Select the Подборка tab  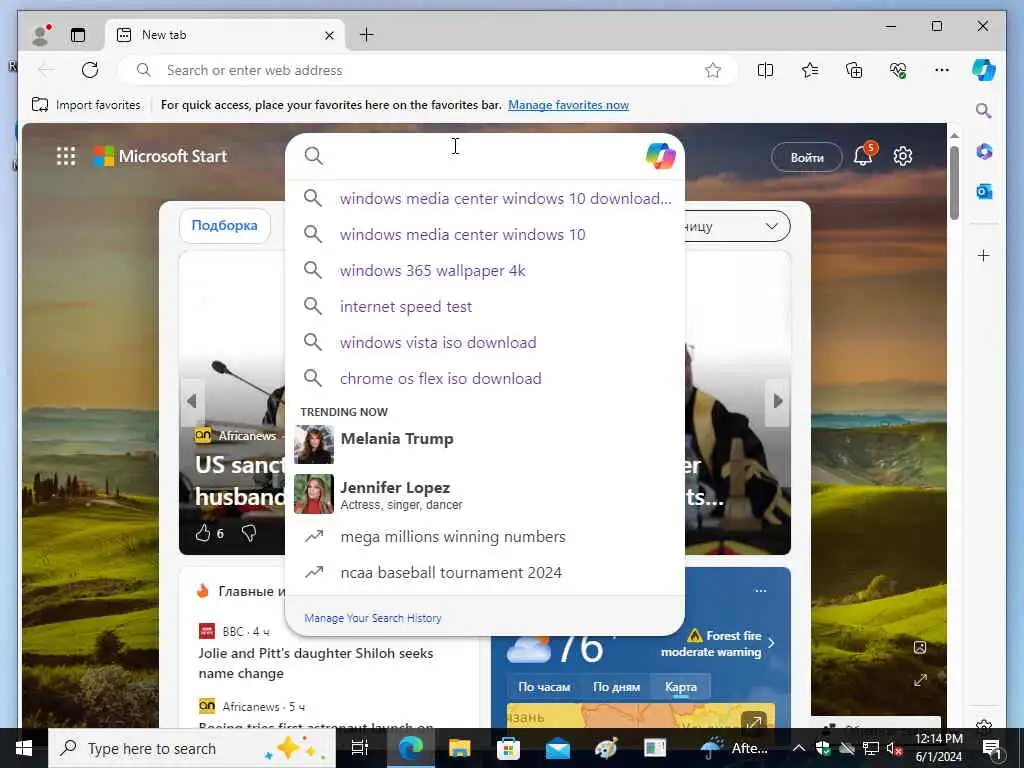click(225, 225)
